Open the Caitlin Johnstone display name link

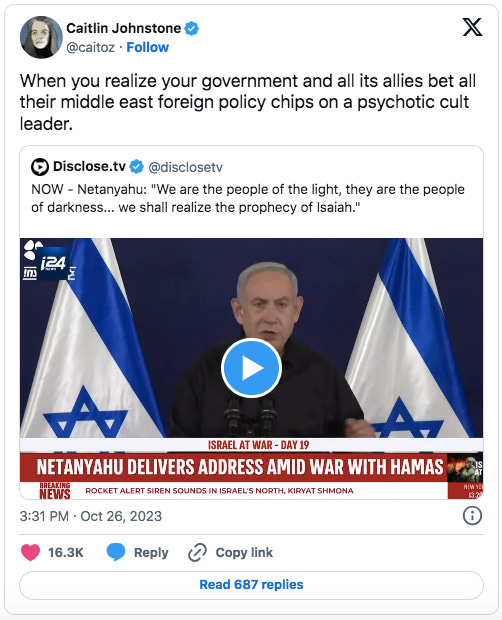point(124,28)
